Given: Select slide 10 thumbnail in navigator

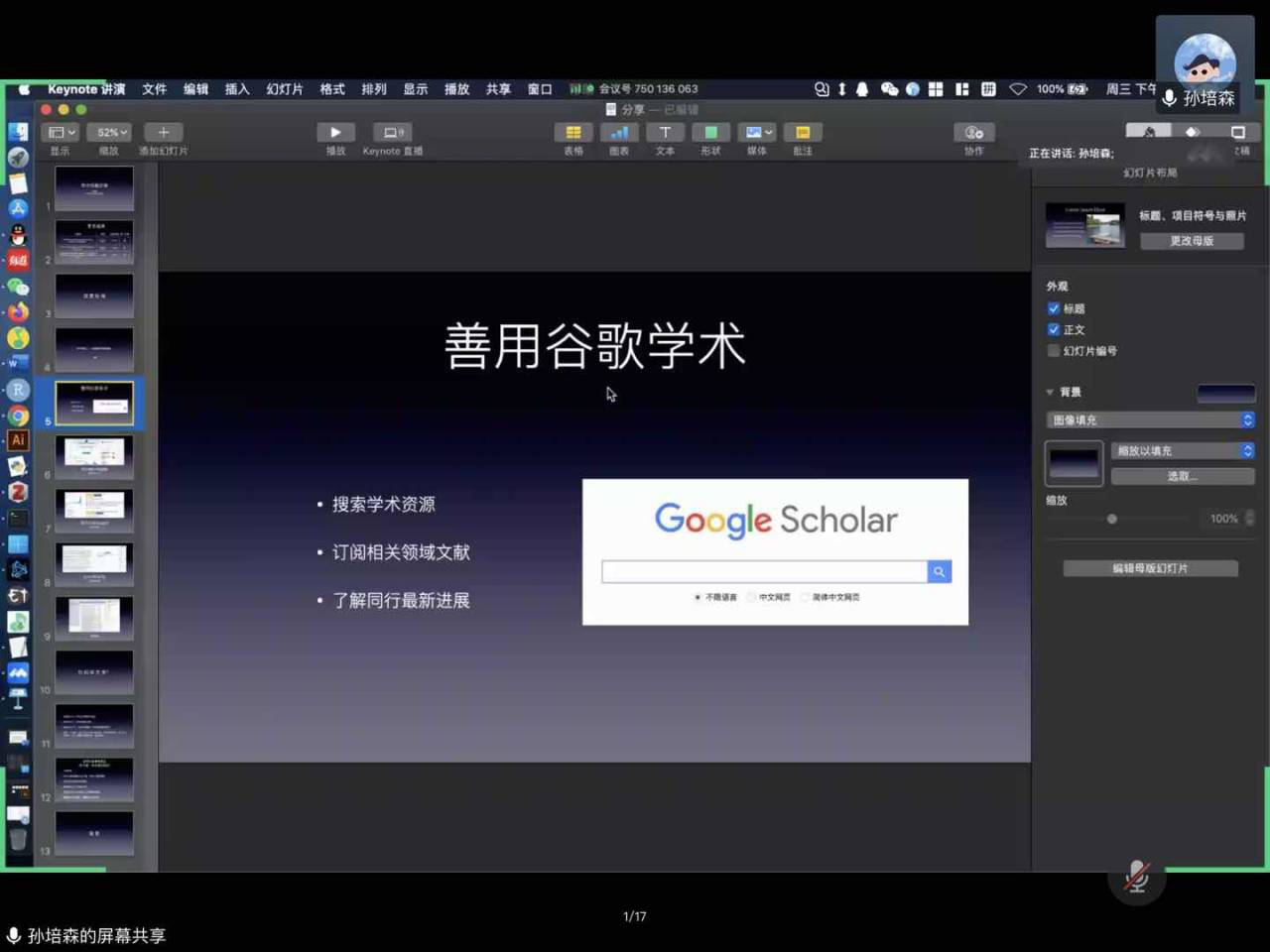Looking at the screenshot, I should (x=93, y=671).
